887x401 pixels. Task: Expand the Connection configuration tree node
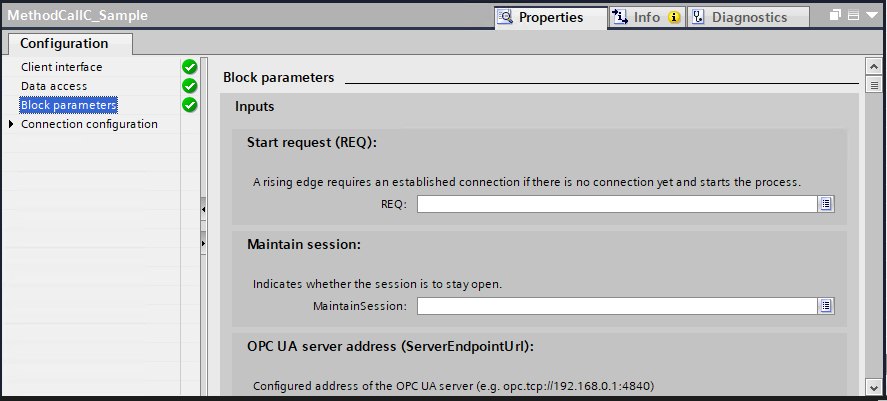tap(11, 125)
